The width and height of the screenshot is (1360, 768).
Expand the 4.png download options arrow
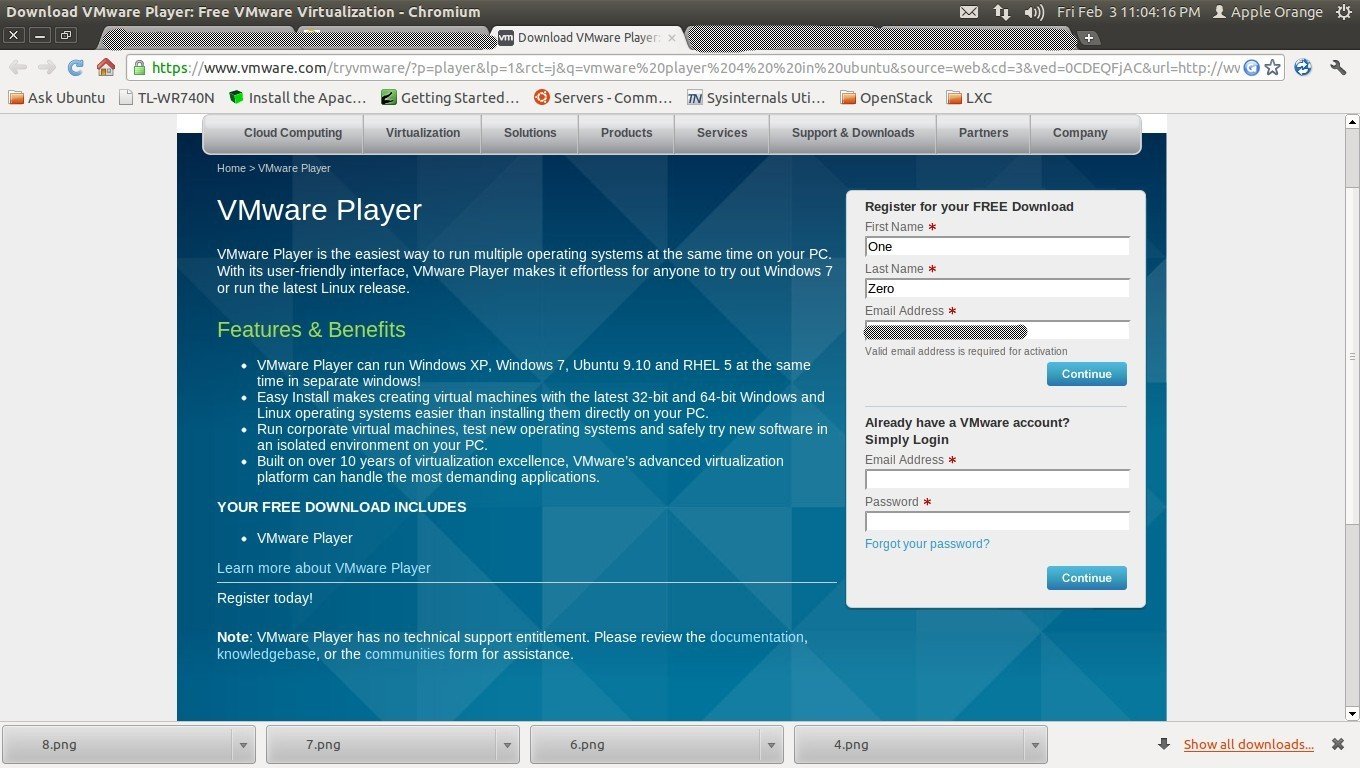1035,745
